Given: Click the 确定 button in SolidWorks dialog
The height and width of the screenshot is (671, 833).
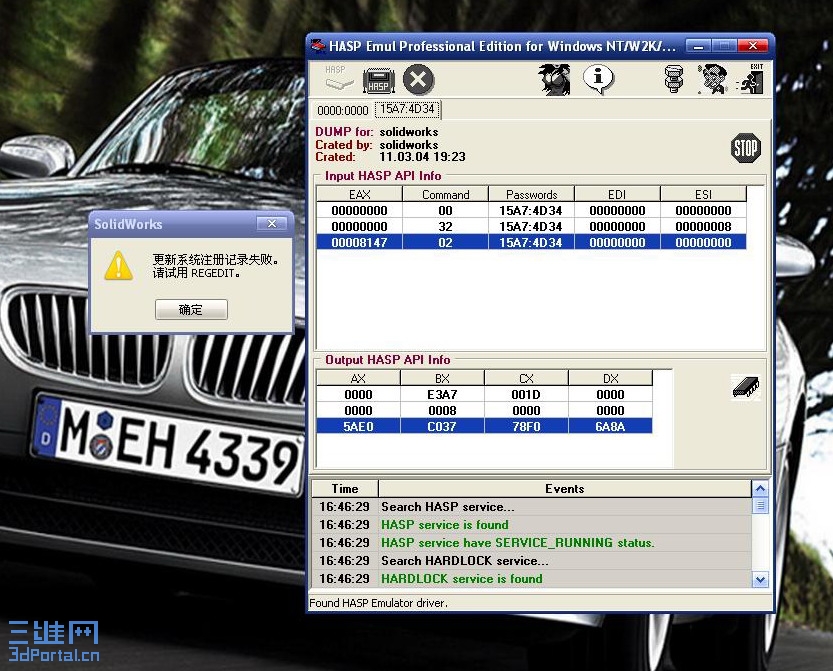Looking at the screenshot, I should [191, 309].
